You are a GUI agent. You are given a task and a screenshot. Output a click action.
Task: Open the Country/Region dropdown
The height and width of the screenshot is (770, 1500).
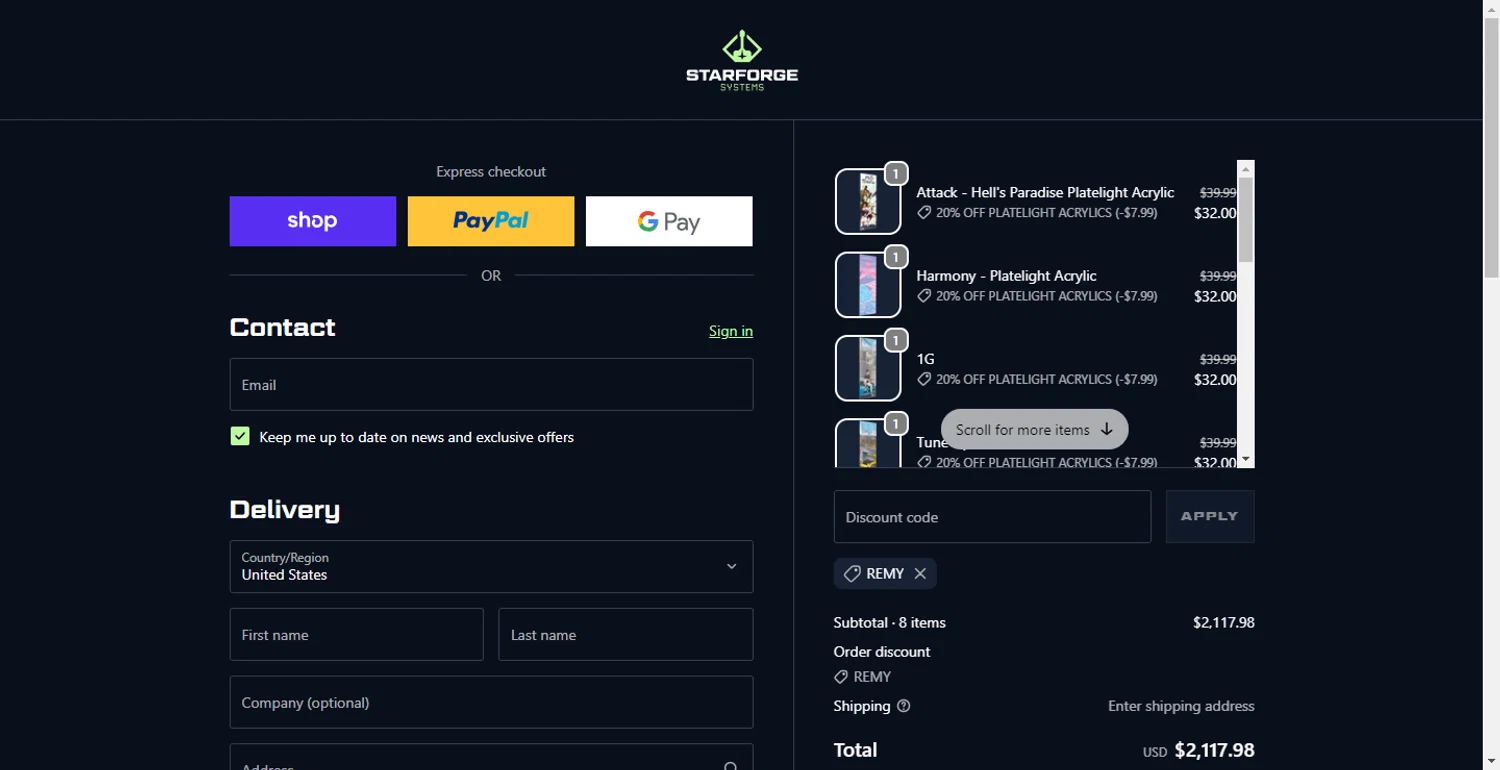(x=491, y=567)
